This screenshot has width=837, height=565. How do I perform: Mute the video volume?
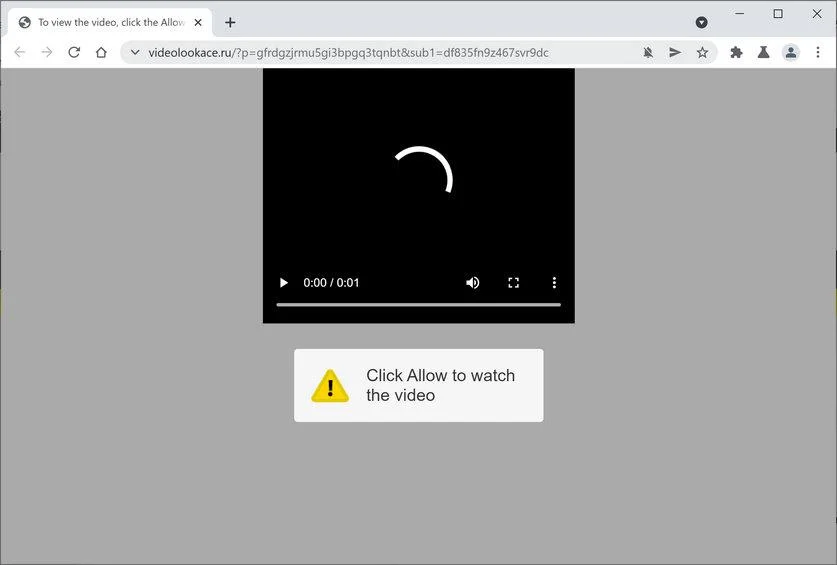(472, 282)
